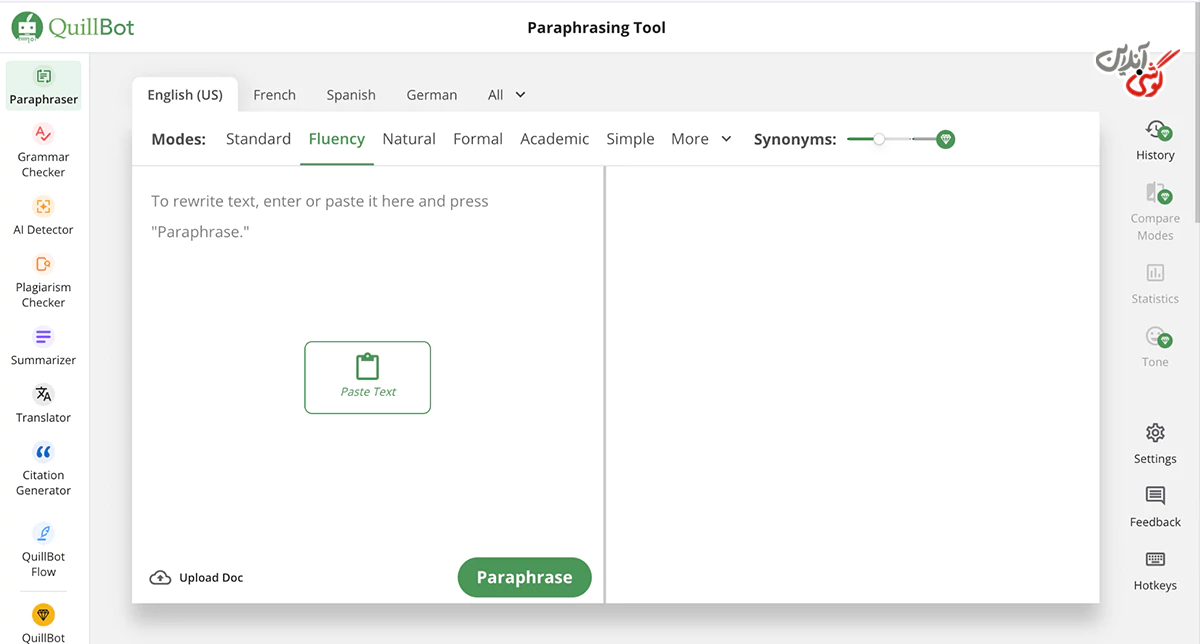1200x644 pixels.
Task: Click the green Paraphrase button
Action: click(x=524, y=577)
